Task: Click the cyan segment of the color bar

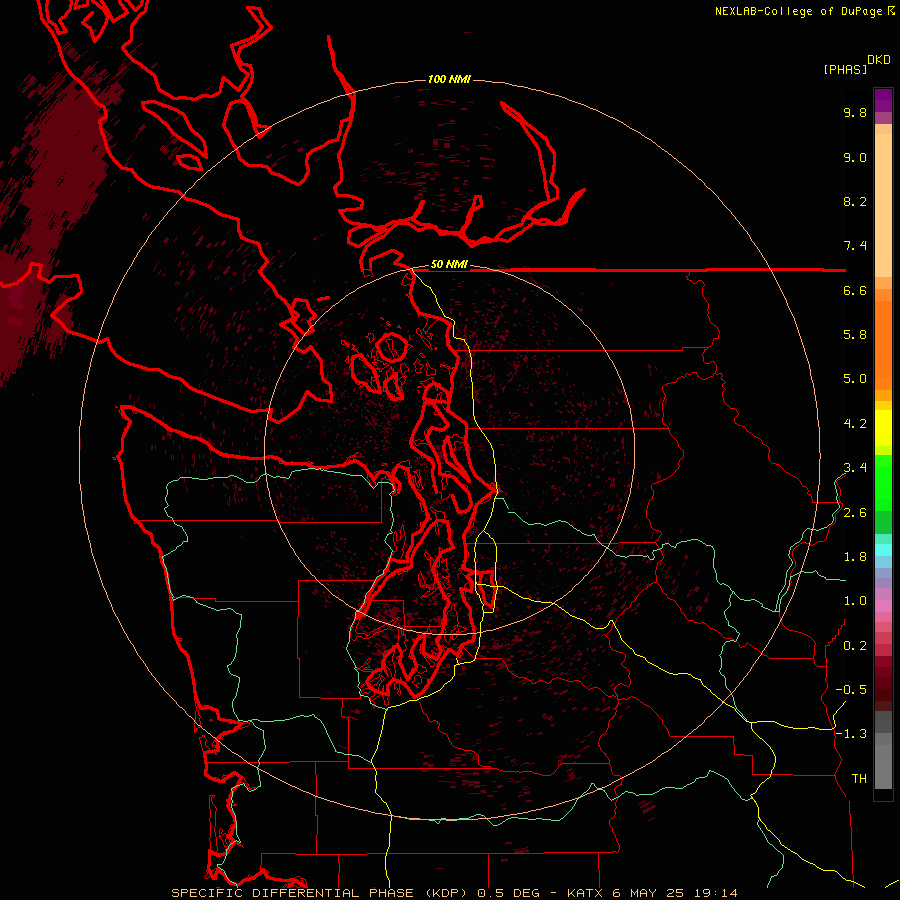Action: click(883, 550)
